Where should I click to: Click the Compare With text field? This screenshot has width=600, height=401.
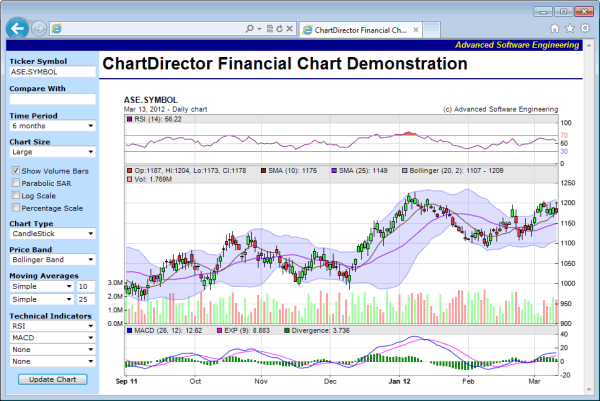click(x=52, y=99)
